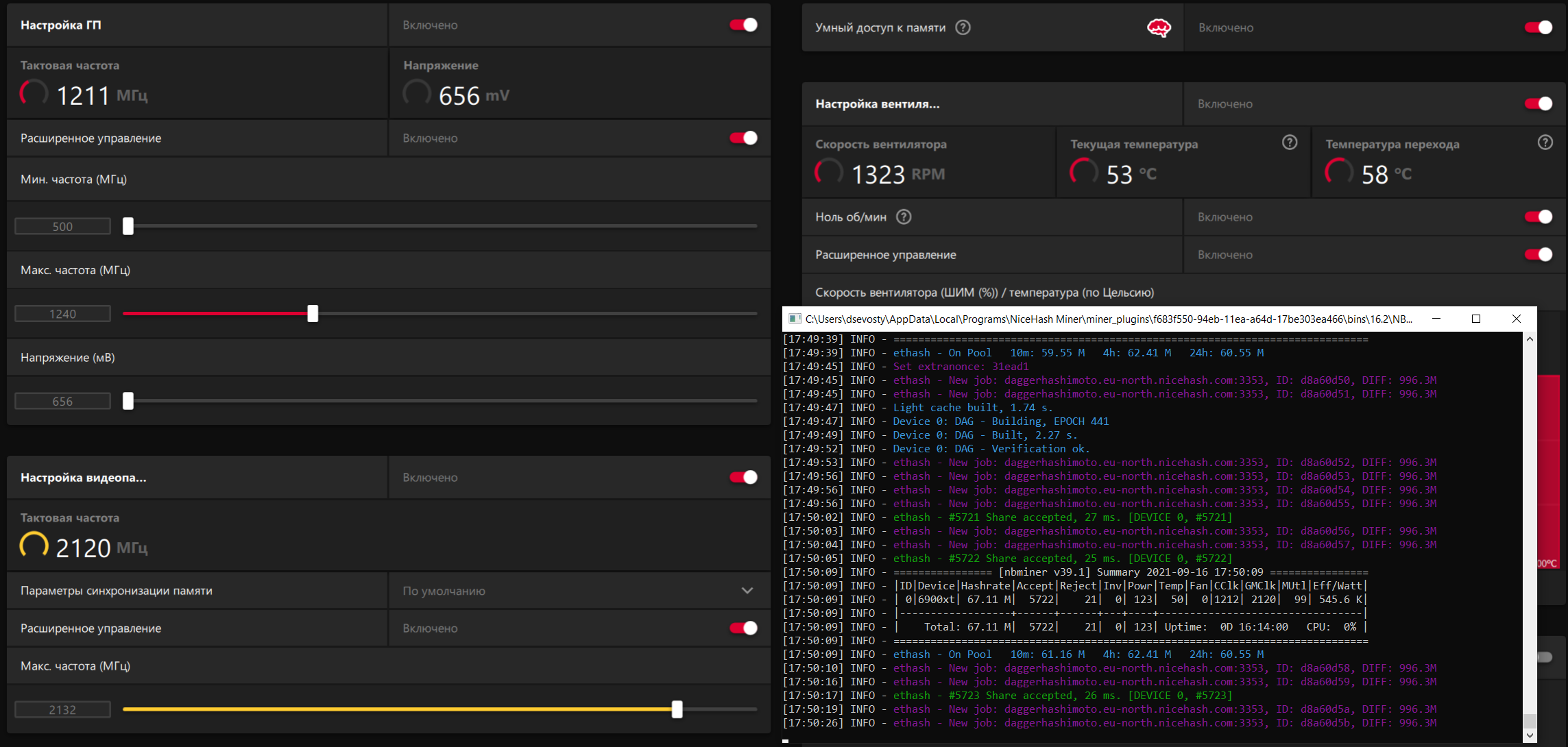
Task: Click the console scrollbar up arrow
Action: 1530,339
